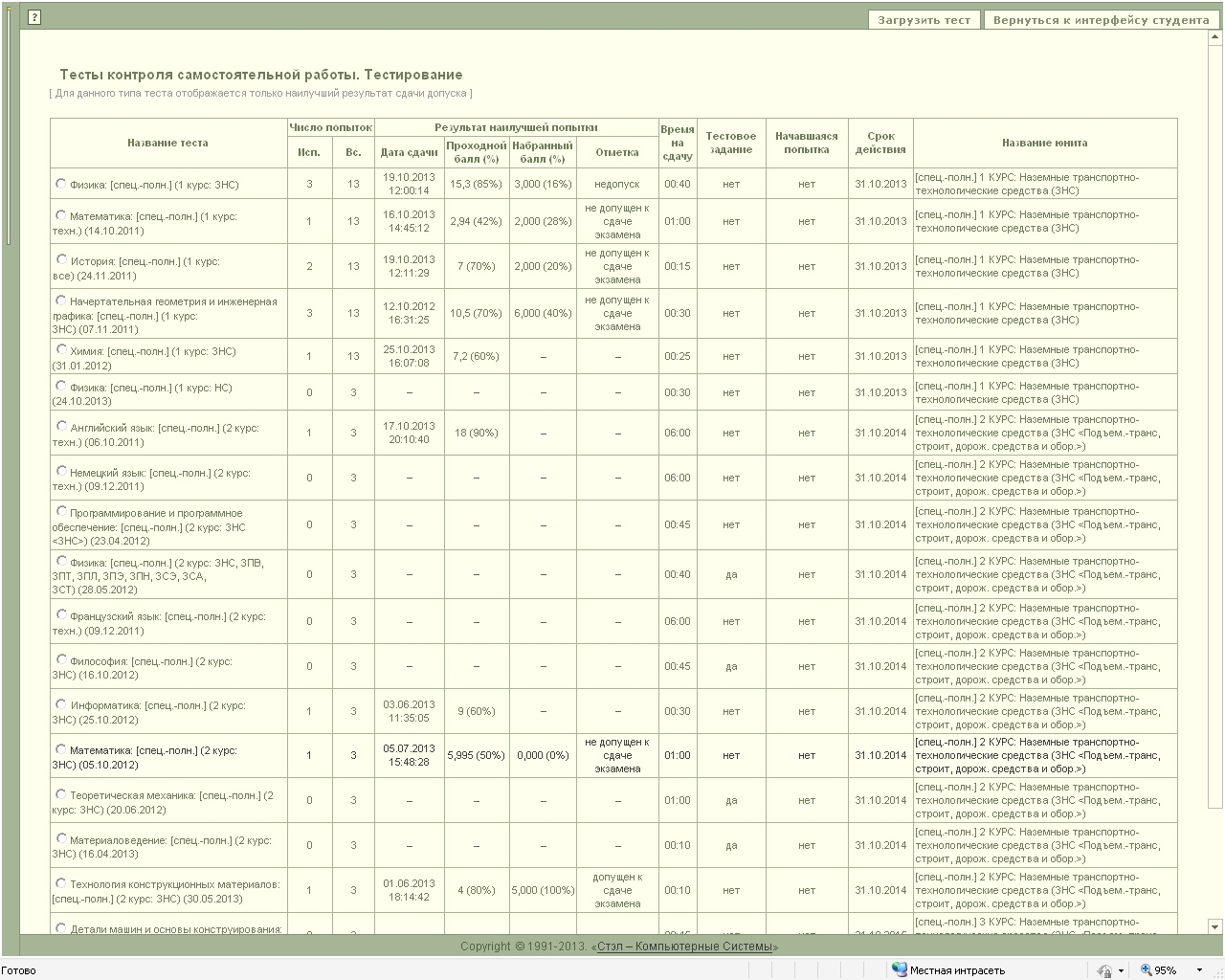Click Вернуться к интерфейсу студента button
The height and width of the screenshot is (980, 1225).
coord(1101,20)
